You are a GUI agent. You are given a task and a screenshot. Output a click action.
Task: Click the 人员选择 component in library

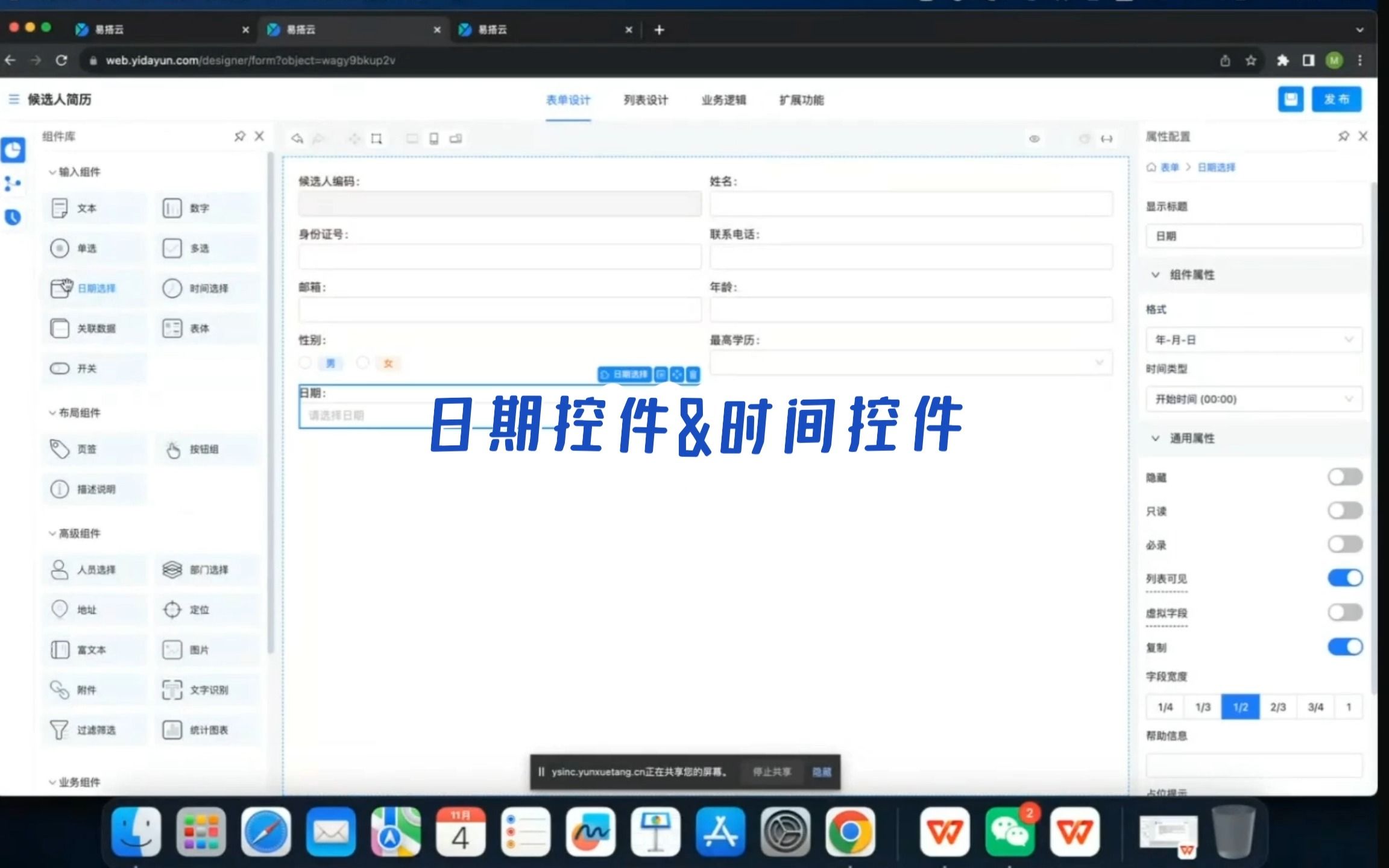95,570
